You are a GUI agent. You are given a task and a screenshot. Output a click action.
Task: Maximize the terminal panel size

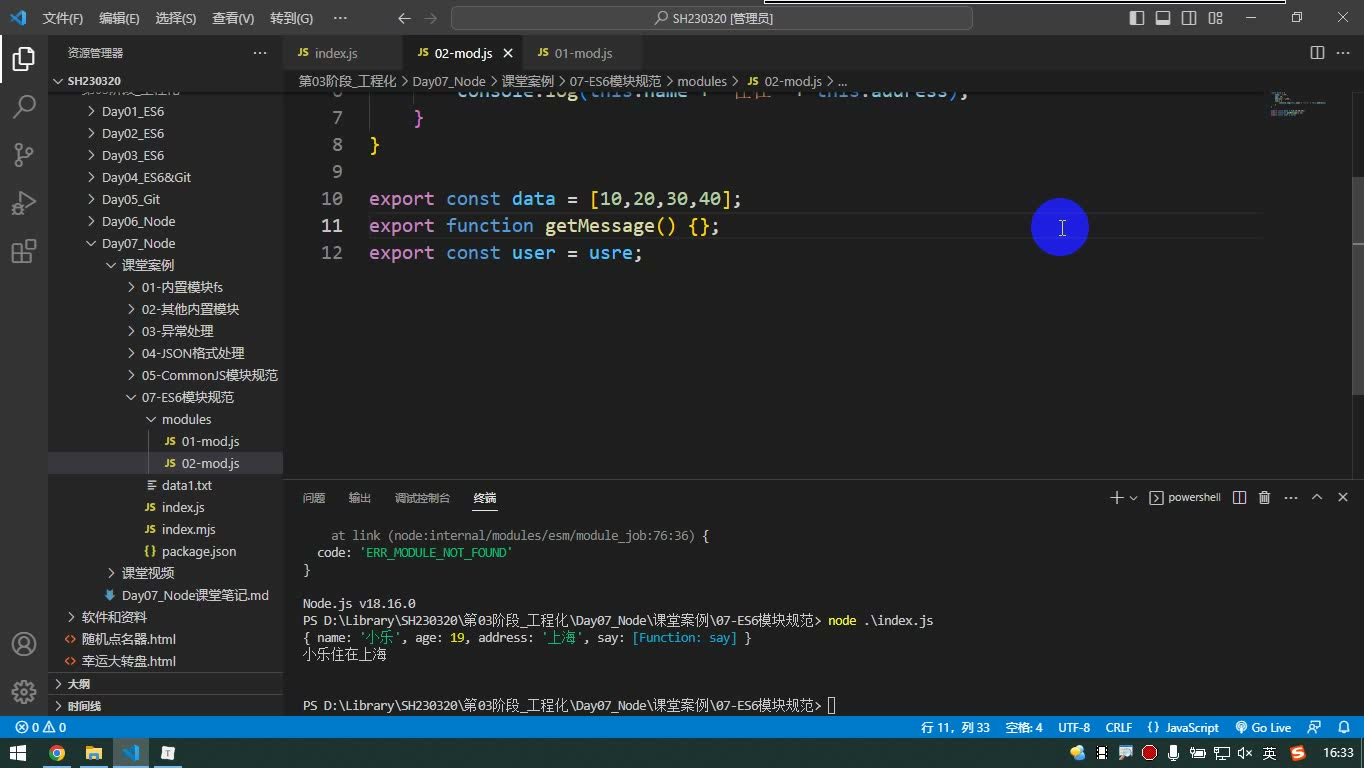pyautogui.click(x=1317, y=498)
